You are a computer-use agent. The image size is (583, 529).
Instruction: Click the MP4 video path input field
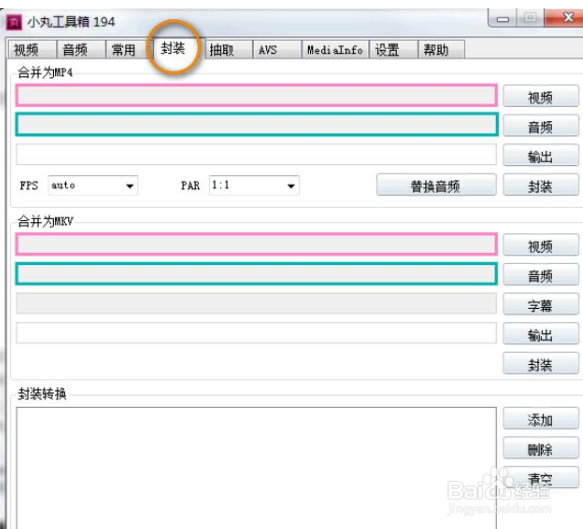click(256, 95)
